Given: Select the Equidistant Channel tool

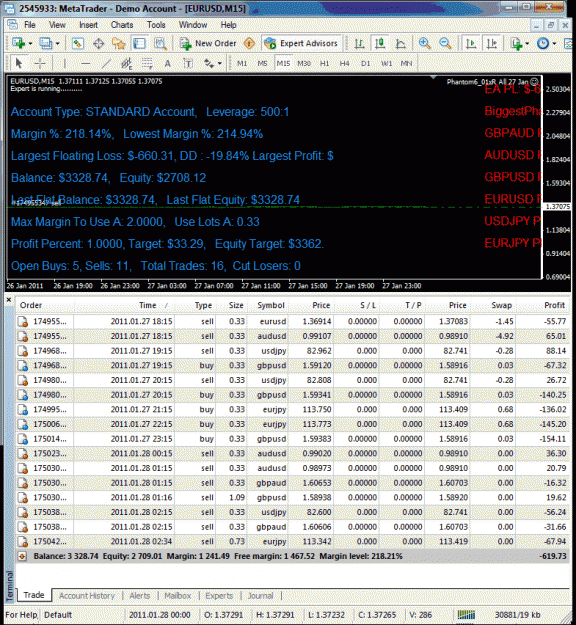Looking at the screenshot, I should (127, 63).
